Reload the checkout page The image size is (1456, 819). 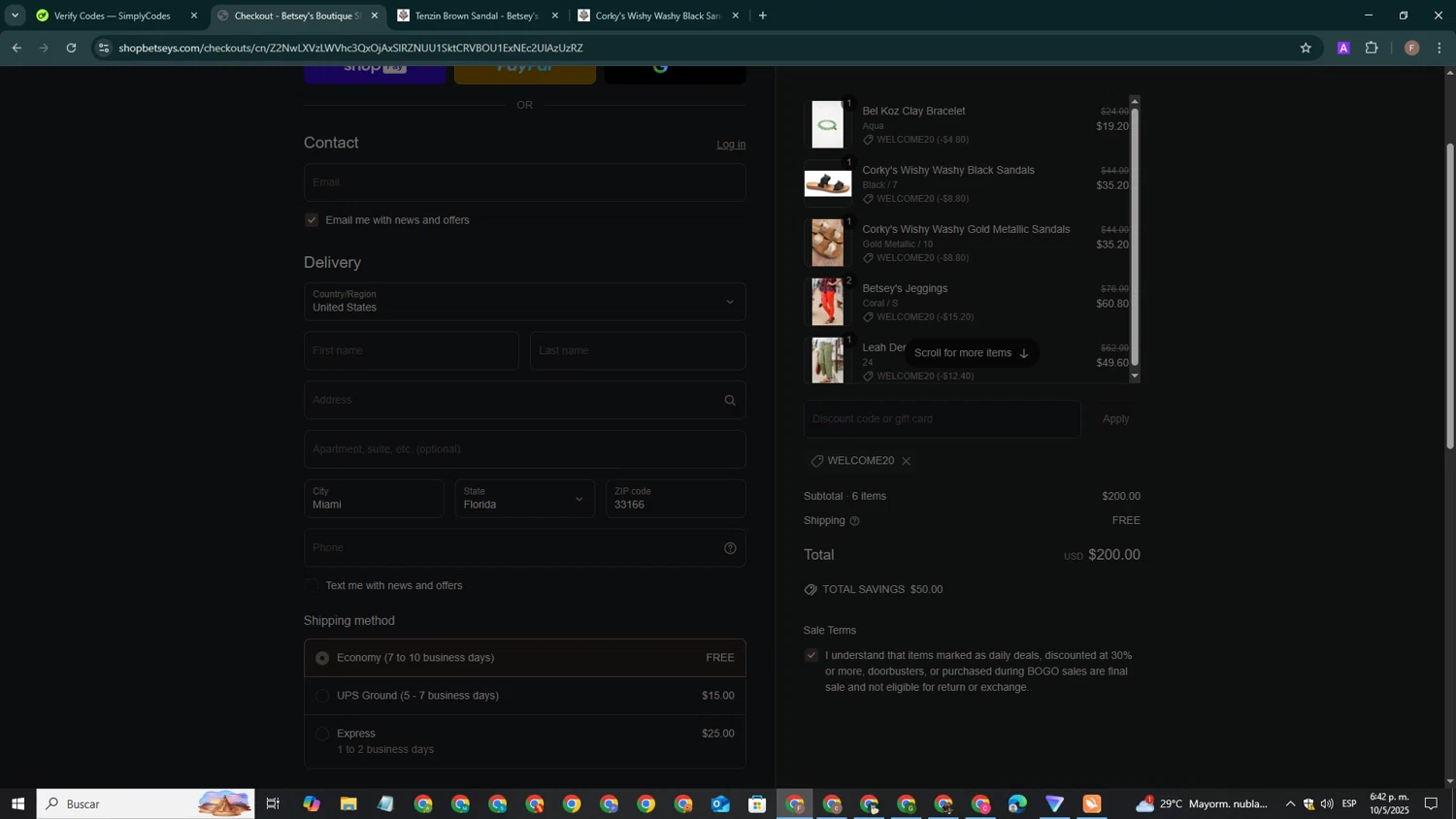coord(71,48)
